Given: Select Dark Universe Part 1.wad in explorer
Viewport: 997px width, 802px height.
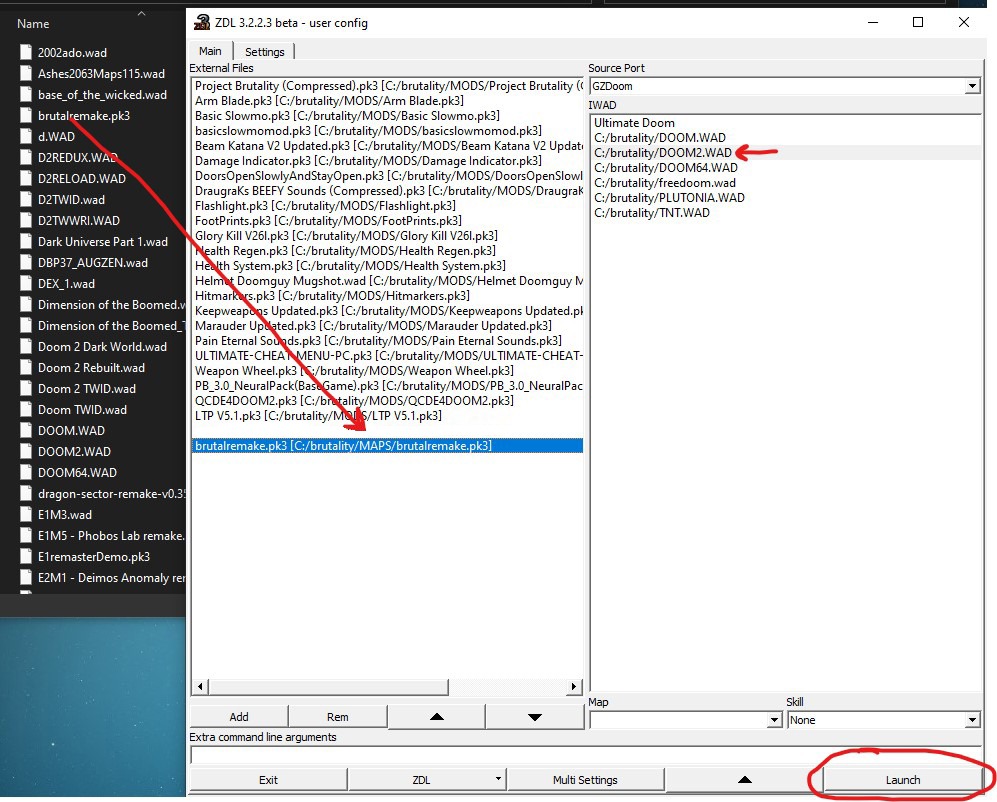Looking at the screenshot, I should pyautogui.click(x=102, y=242).
